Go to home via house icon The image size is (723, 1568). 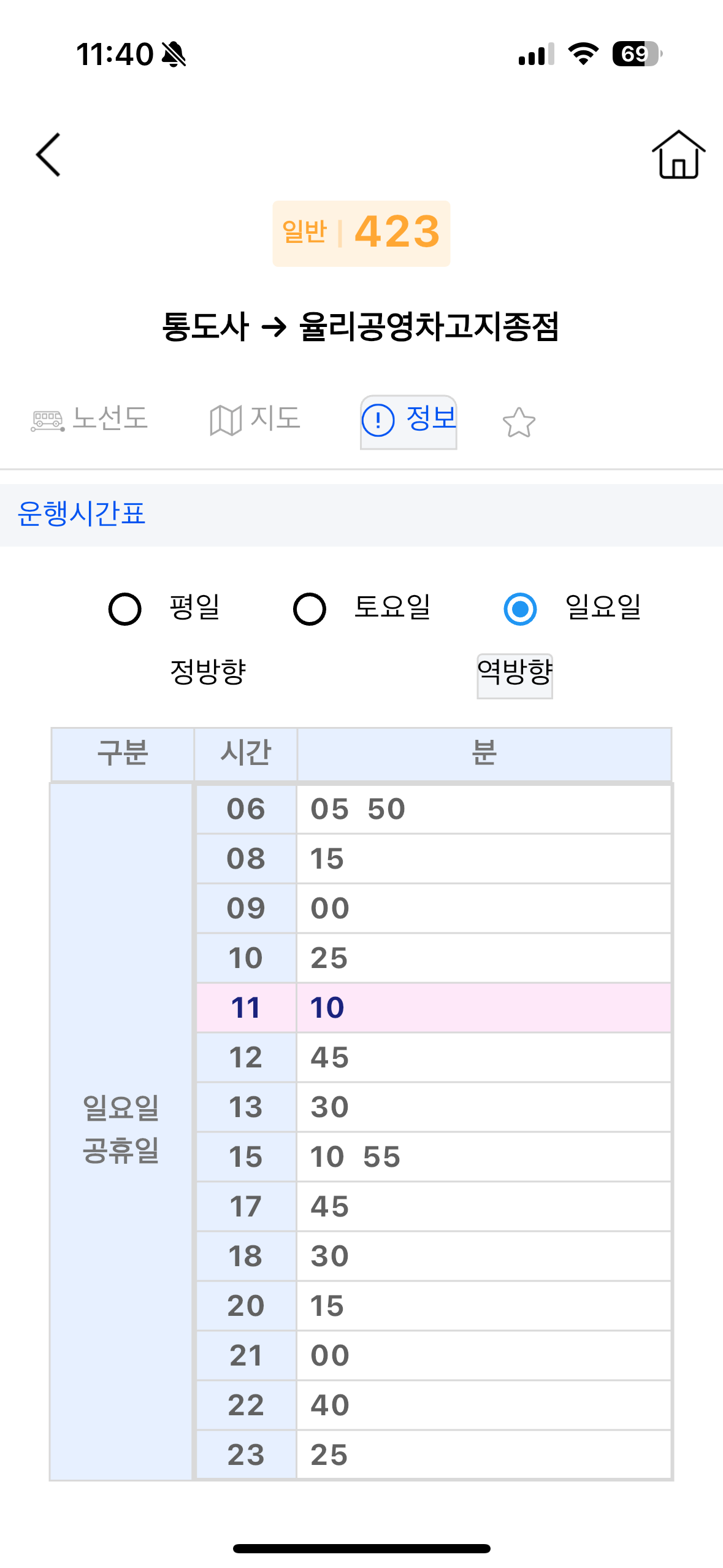point(678,155)
